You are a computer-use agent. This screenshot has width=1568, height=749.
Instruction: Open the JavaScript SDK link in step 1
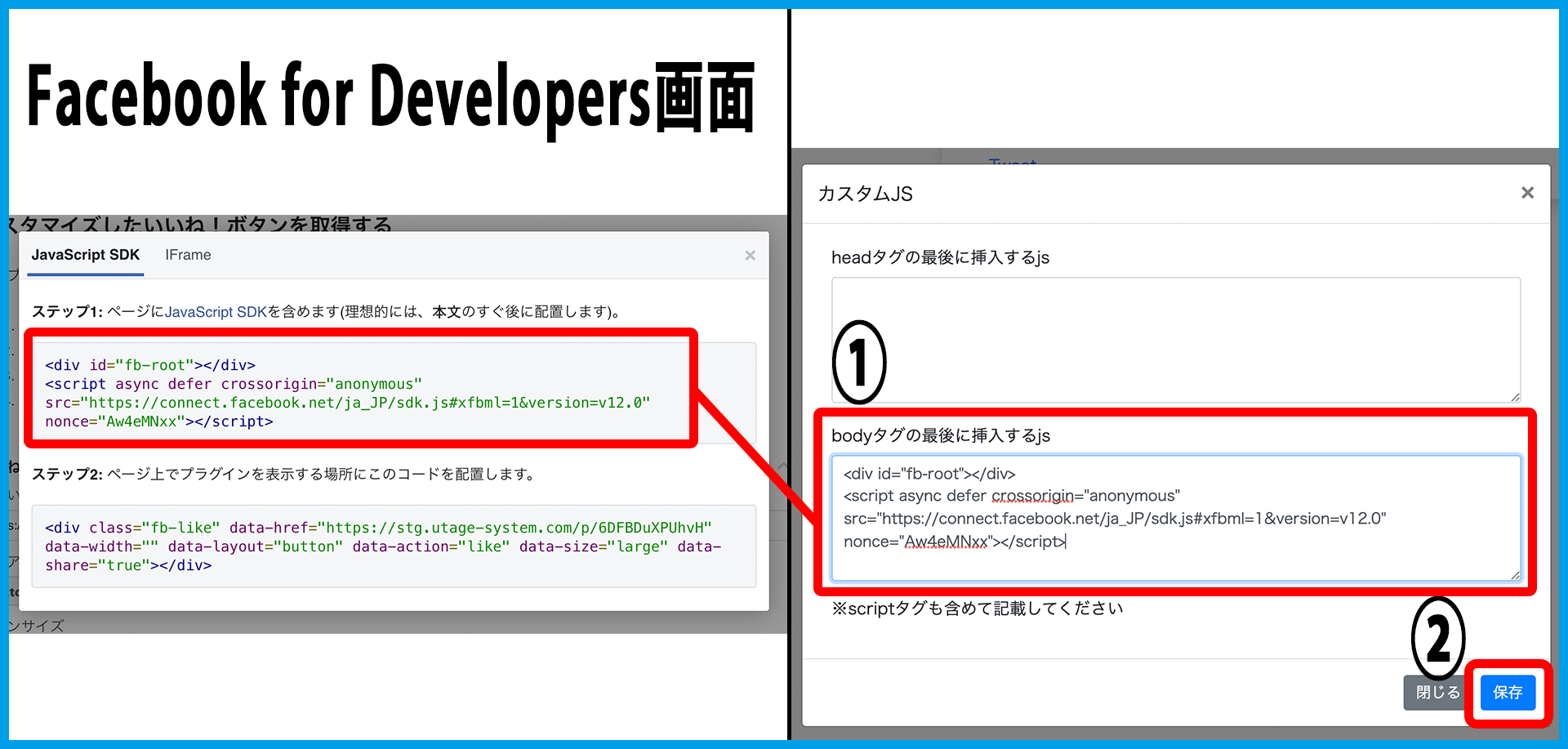[x=216, y=312]
